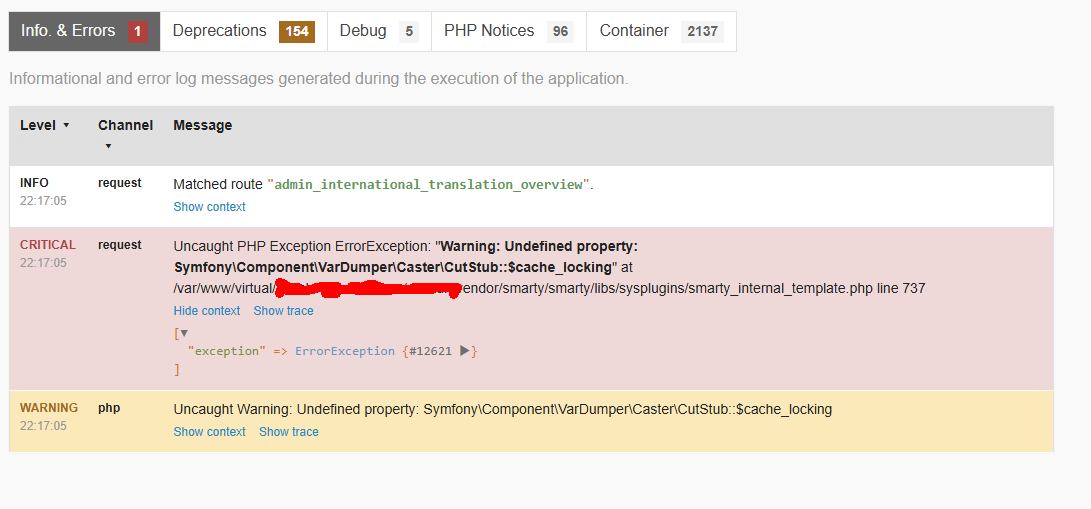The image size is (1091, 509).
Task: Show trace for the PHP warning
Action: pos(289,432)
